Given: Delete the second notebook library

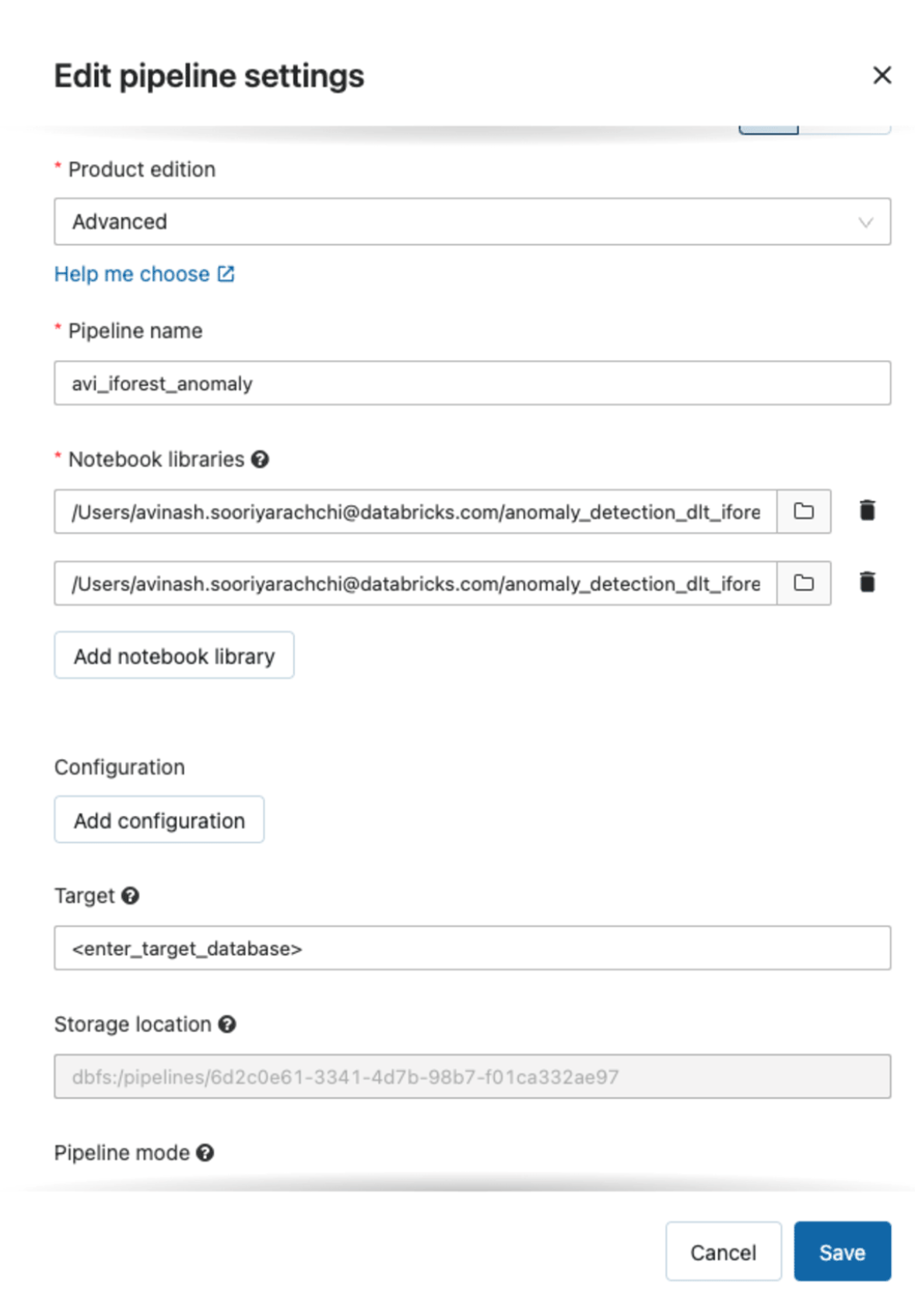Looking at the screenshot, I should point(868,583).
